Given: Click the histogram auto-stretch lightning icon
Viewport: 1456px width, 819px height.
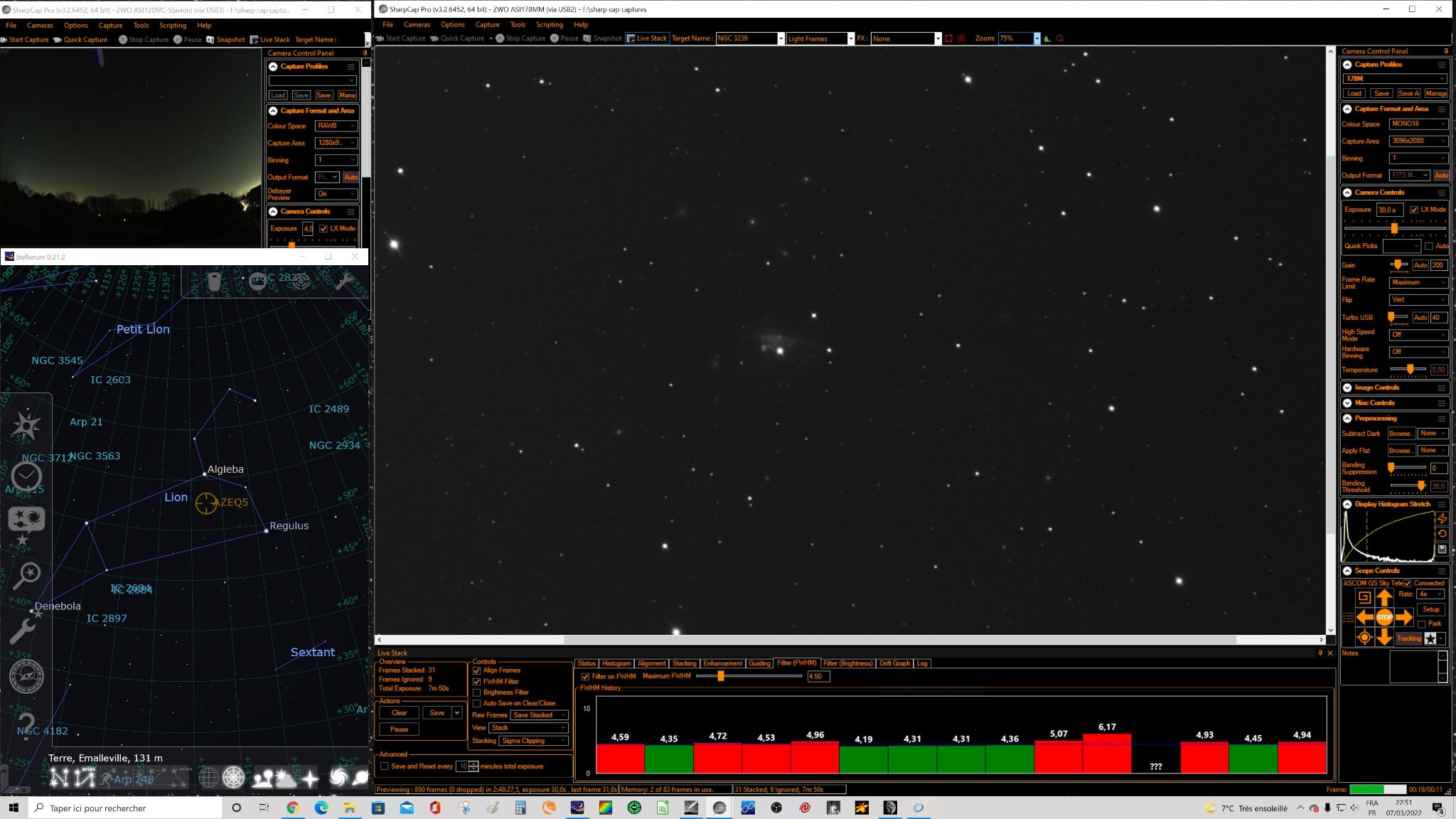Looking at the screenshot, I should 1442,519.
